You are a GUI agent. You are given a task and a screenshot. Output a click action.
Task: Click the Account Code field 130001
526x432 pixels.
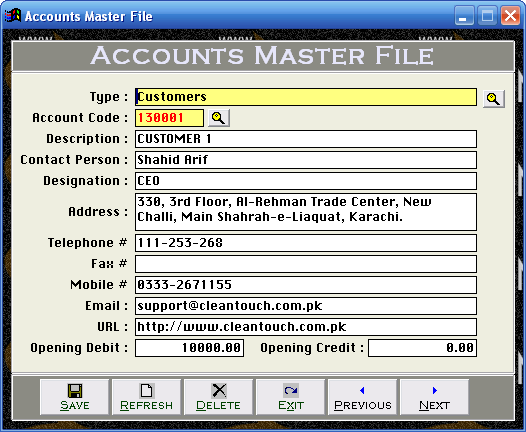[x=169, y=118]
